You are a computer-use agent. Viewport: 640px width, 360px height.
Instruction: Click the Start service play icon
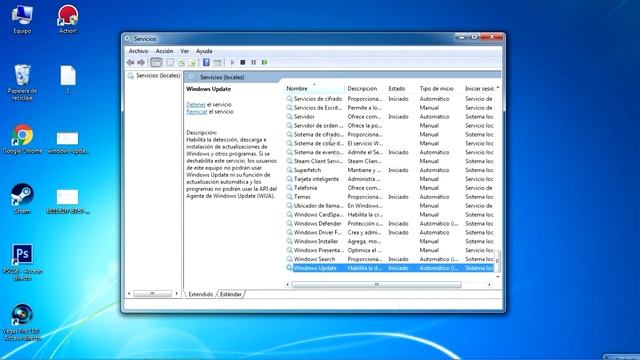(232, 62)
